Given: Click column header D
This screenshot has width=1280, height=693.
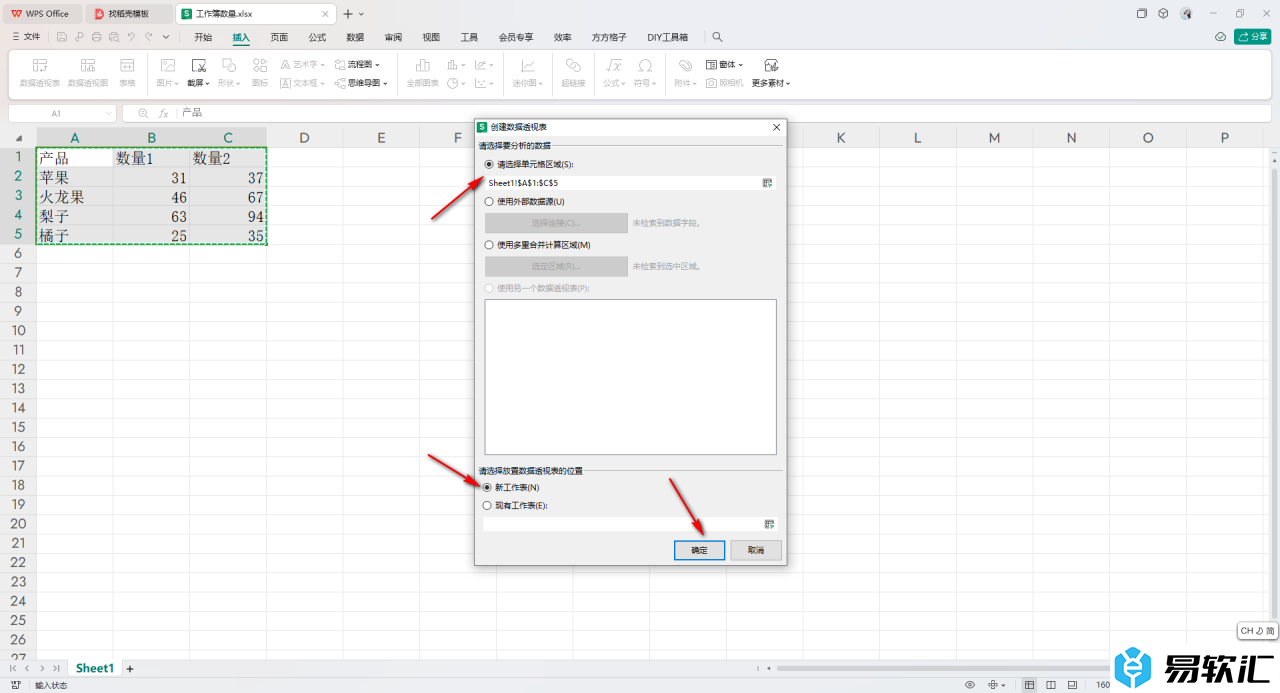Looking at the screenshot, I should (304, 138).
